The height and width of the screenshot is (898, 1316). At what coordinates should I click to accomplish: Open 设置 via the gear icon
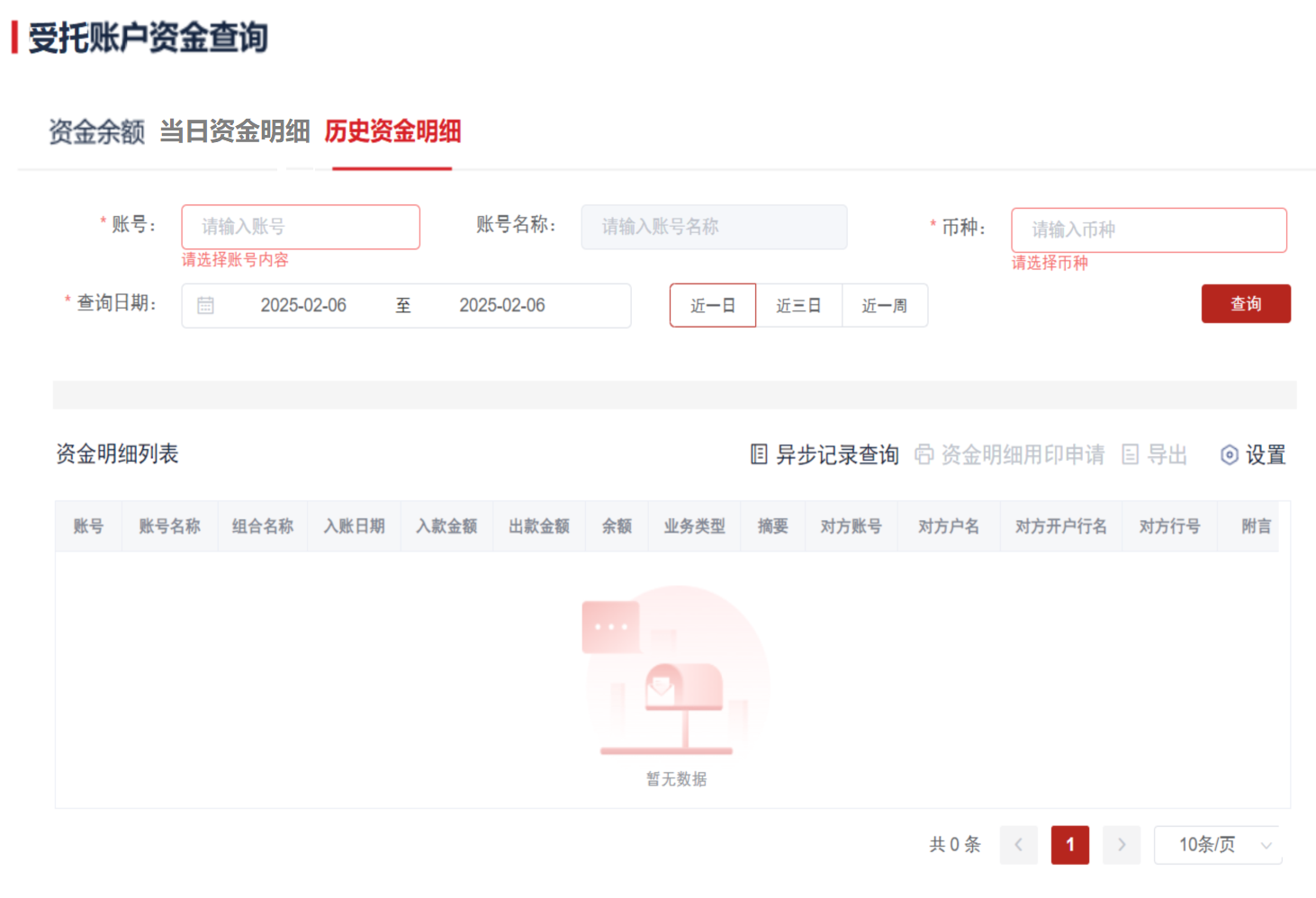tap(1229, 455)
